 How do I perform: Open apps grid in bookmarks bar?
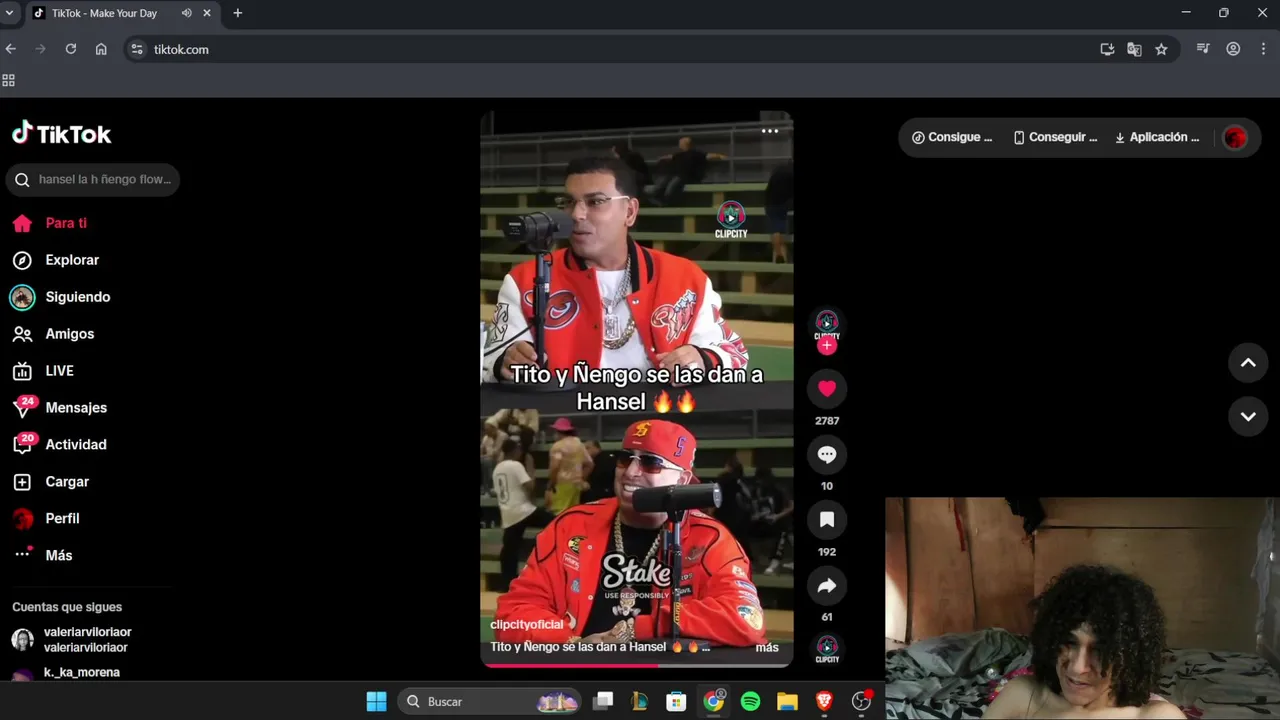(9, 81)
